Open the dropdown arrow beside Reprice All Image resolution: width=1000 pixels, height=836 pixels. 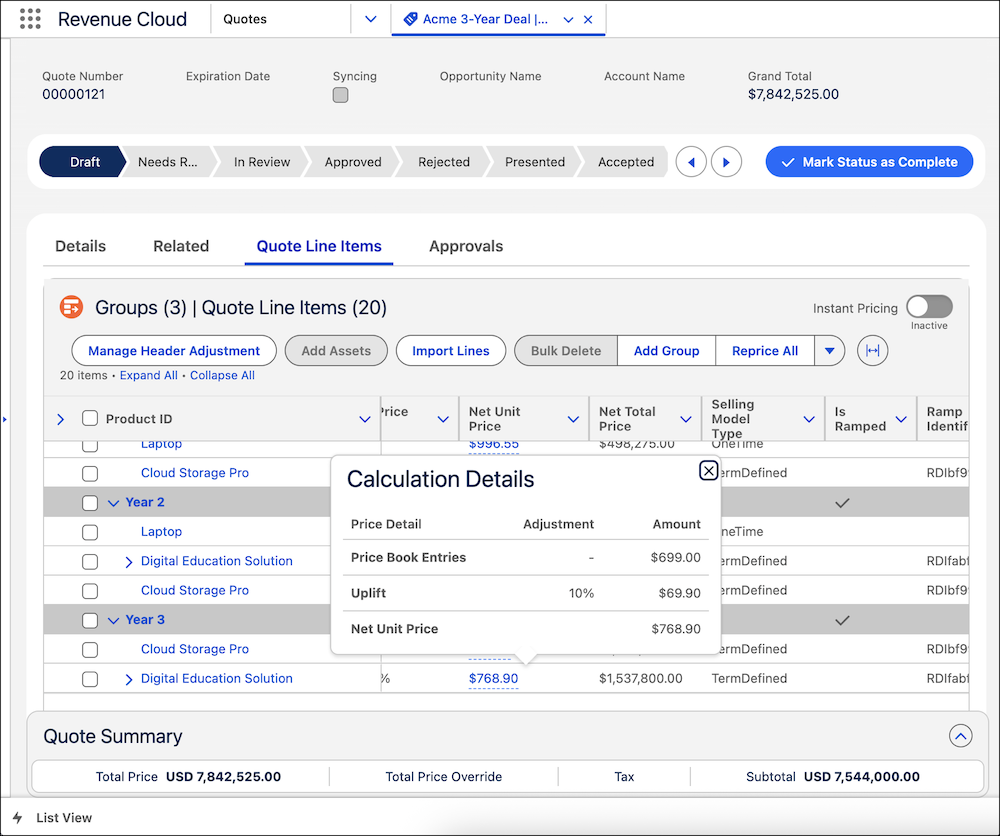[829, 351]
